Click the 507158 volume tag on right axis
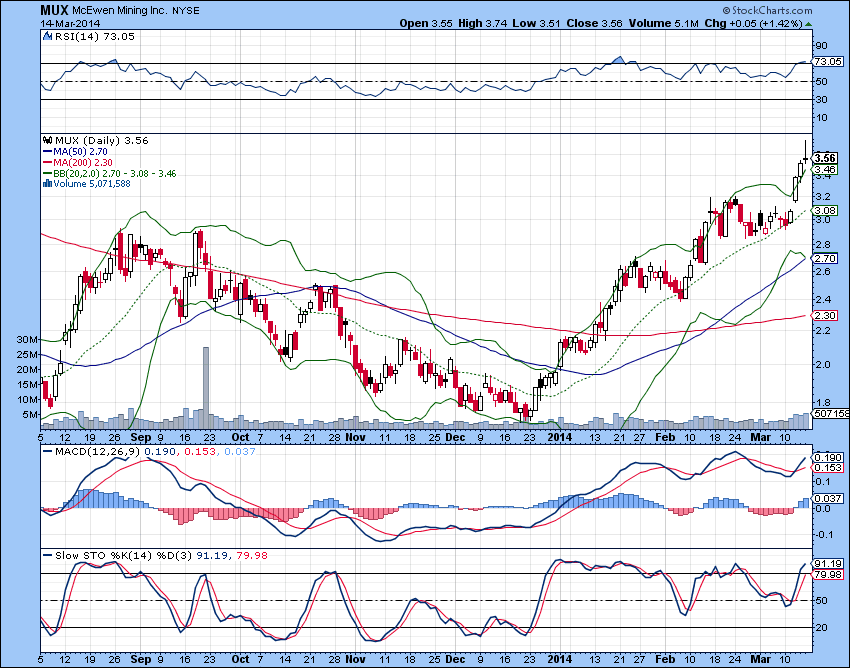Viewport: 850px width, 668px height. click(x=832, y=413)
